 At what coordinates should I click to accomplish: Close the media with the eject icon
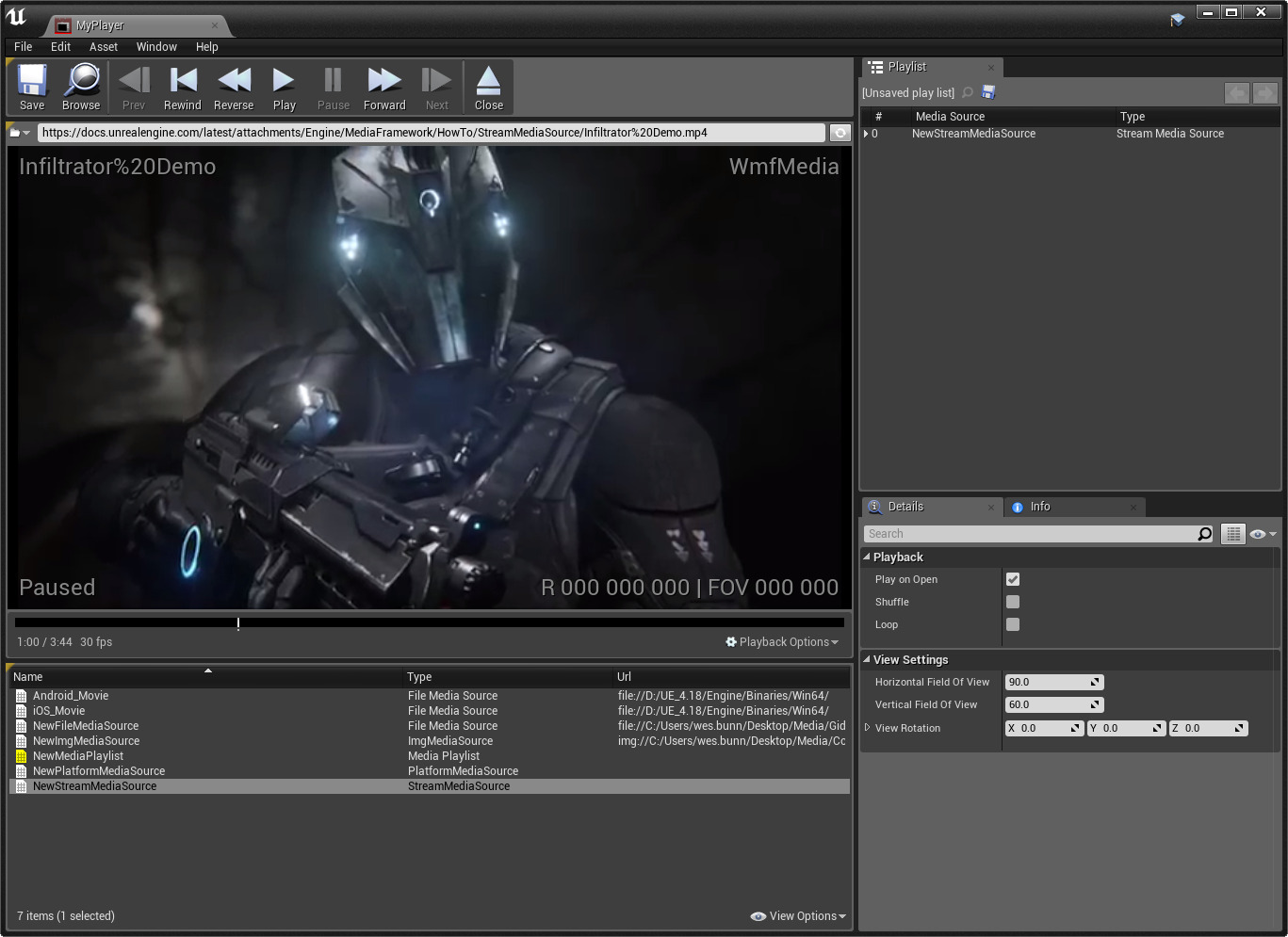point(488,88)
